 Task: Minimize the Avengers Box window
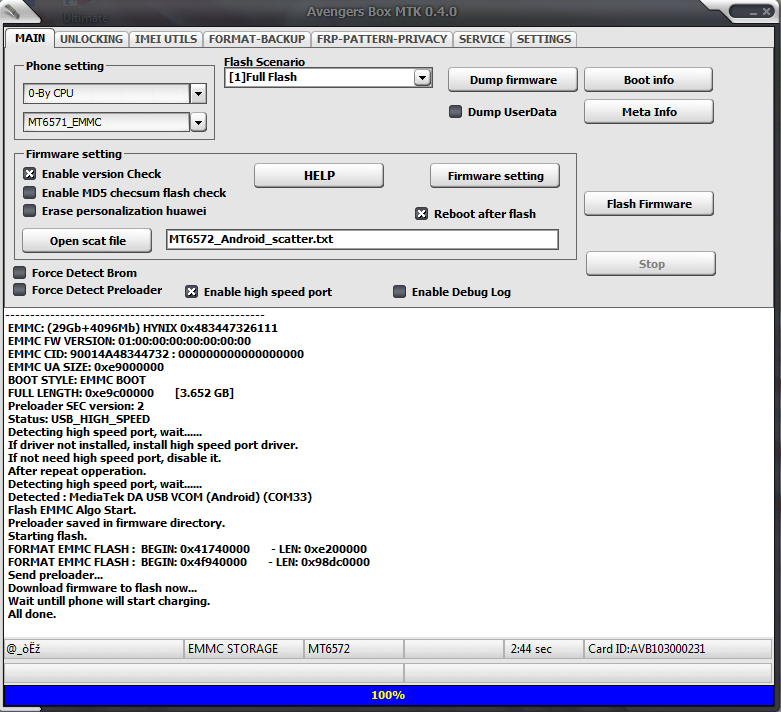point(753,12)
